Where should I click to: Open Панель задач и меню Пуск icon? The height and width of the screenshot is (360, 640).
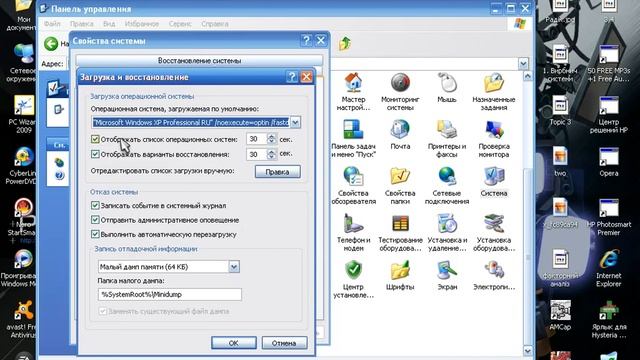tap(353, 130)
